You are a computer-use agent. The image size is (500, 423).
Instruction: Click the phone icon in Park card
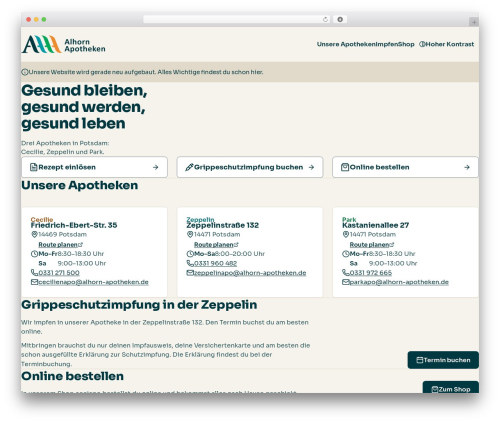tap(346, 273)
